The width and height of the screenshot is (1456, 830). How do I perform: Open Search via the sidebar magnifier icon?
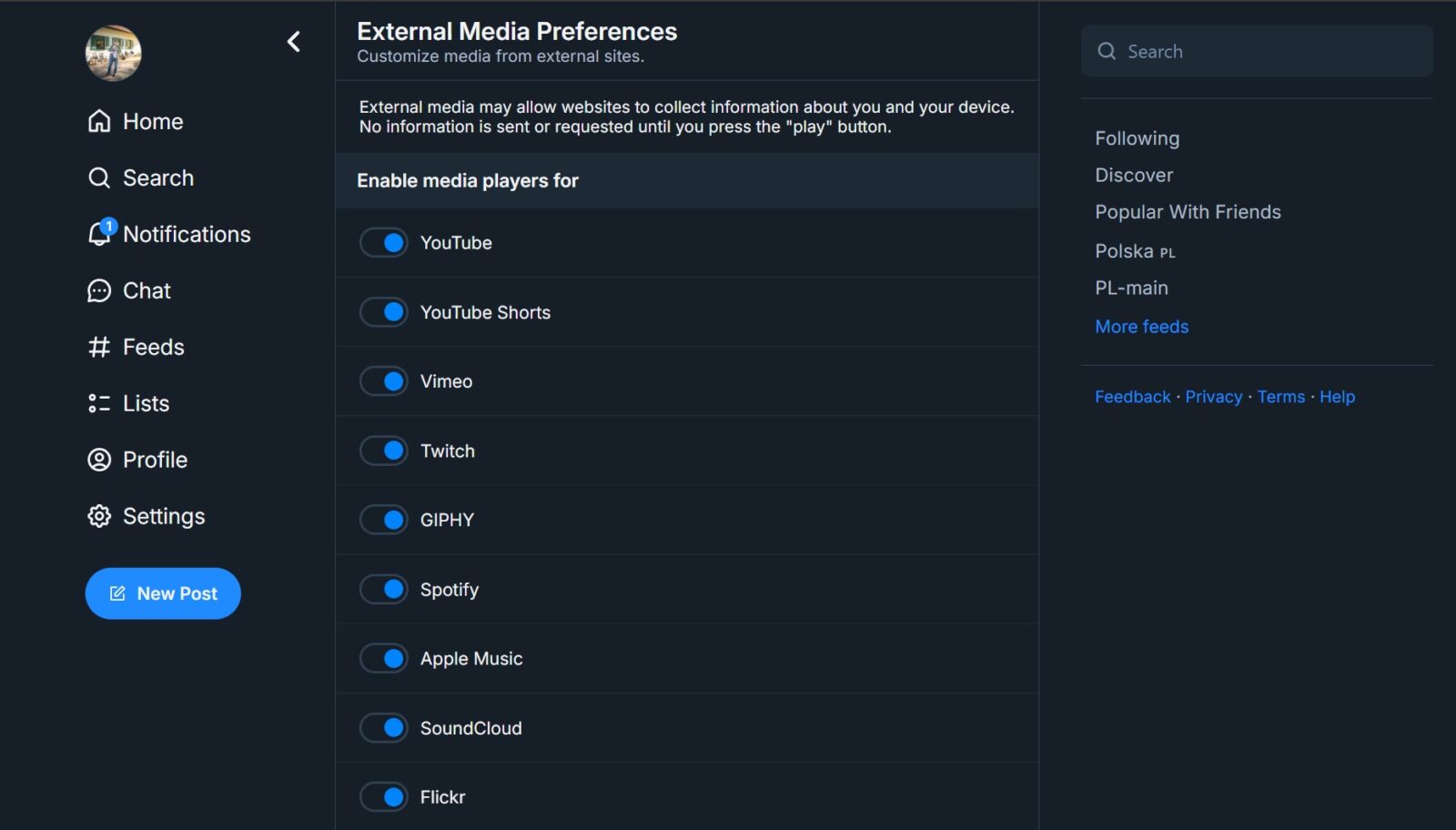pyautogui.click(x=99, y=177)
